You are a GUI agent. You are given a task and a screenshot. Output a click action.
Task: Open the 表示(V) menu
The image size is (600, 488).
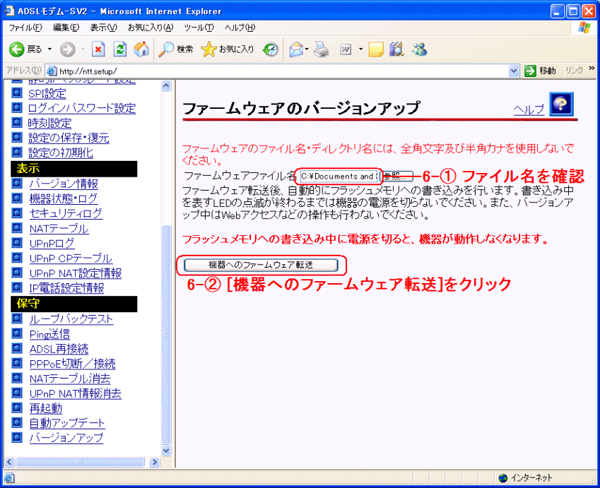click(103, 28)
